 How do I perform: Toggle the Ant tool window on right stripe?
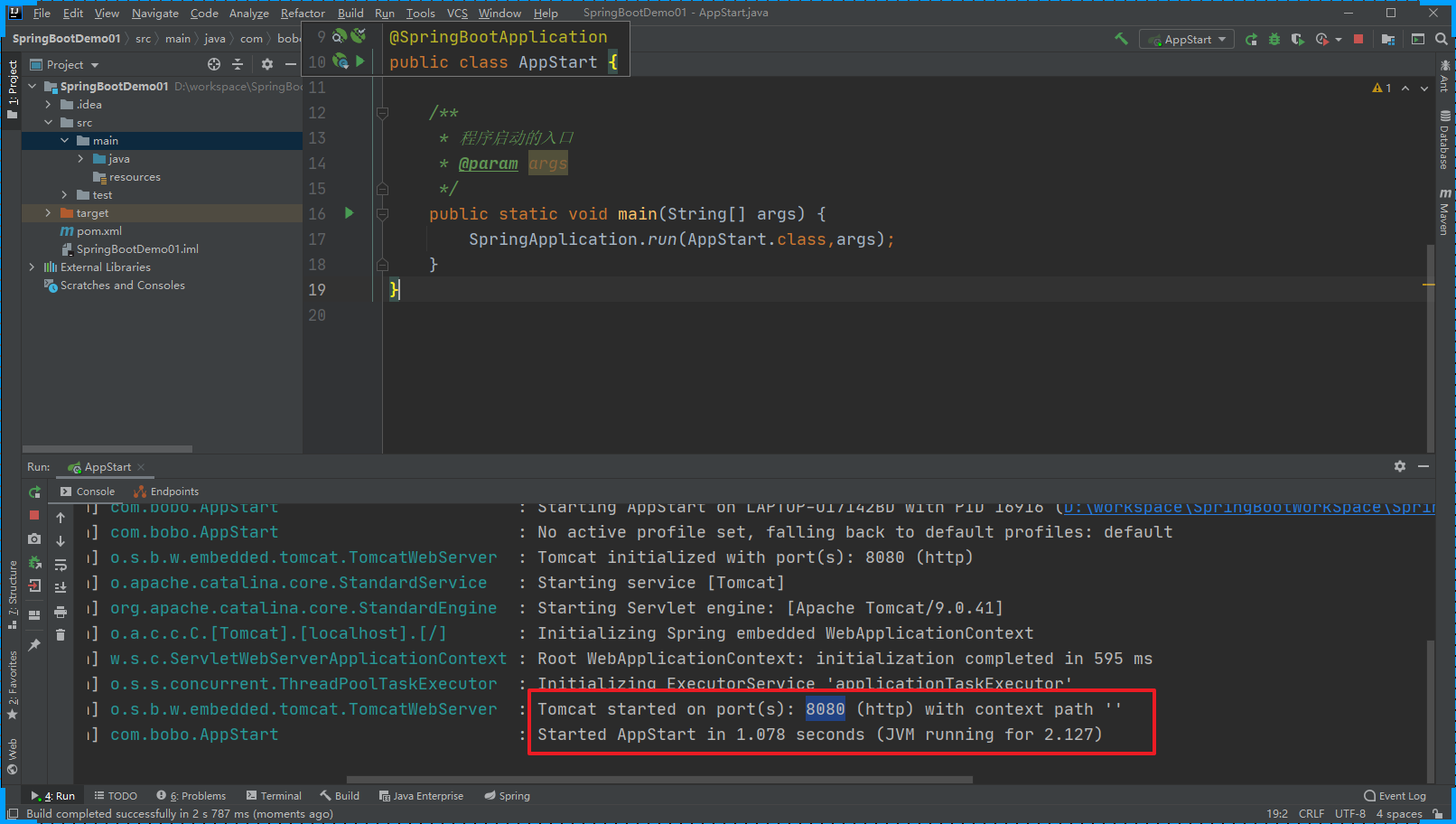tap(1444, 77)
